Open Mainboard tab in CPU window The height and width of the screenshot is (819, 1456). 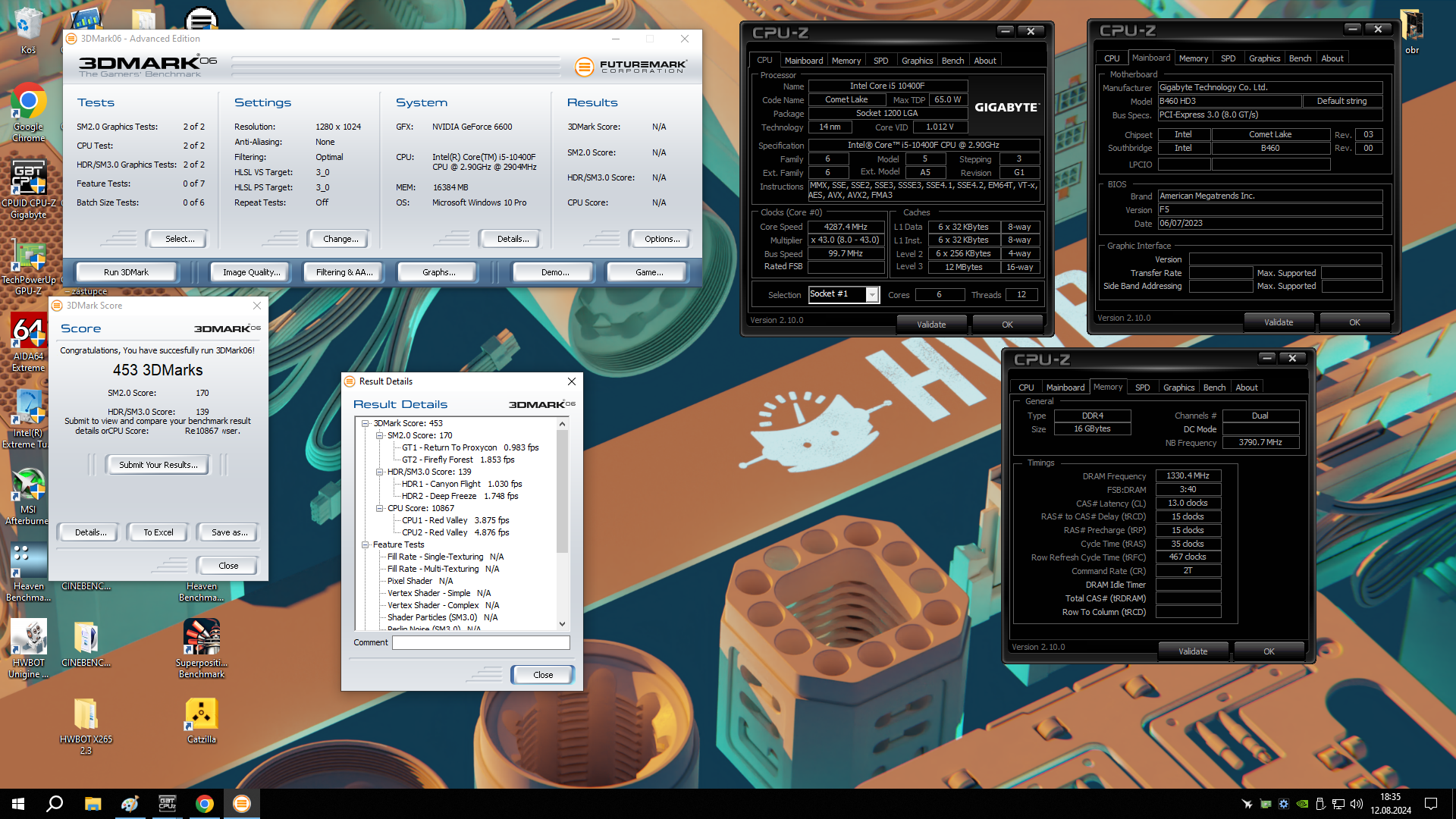[x=803, y=61]
